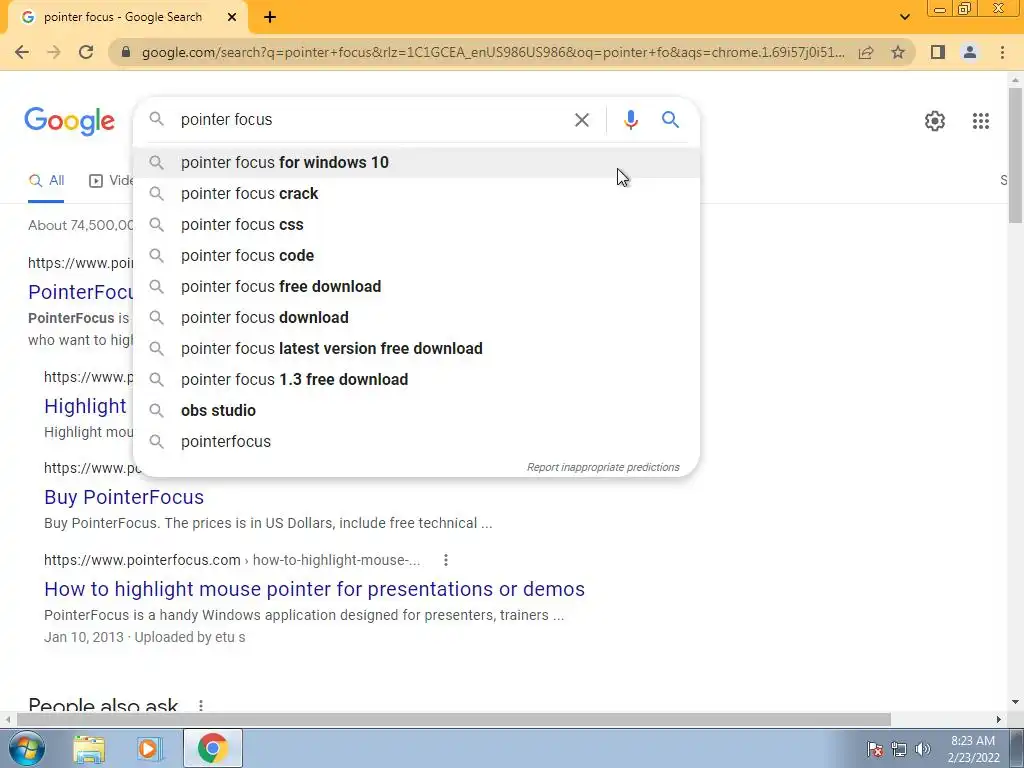Screen dimensions: 1024x768
Task: Click the horizontal scrollbar thumb
Action: tap(454, 719)
